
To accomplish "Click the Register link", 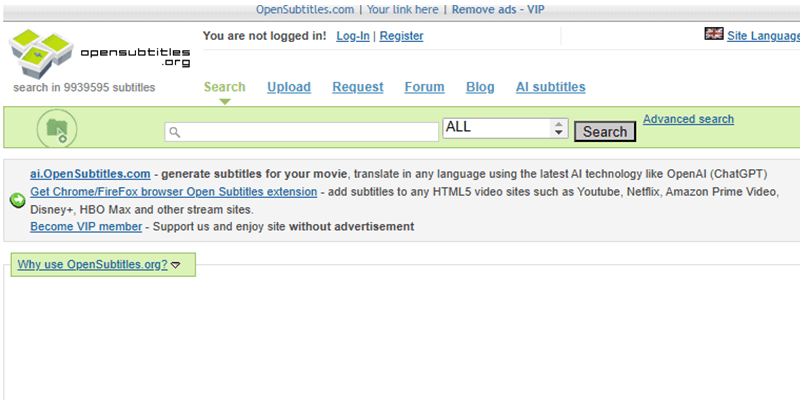I will point(401,36).
